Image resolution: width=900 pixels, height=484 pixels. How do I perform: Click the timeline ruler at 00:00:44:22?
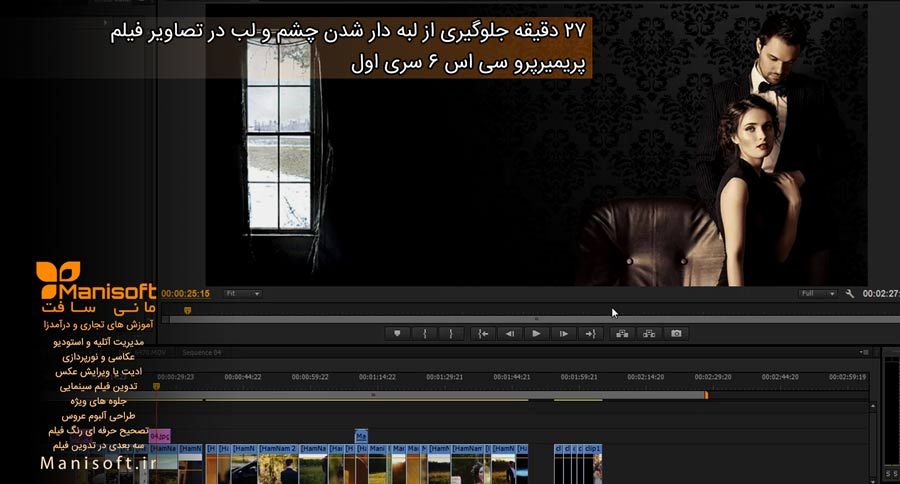click(243, 377)
